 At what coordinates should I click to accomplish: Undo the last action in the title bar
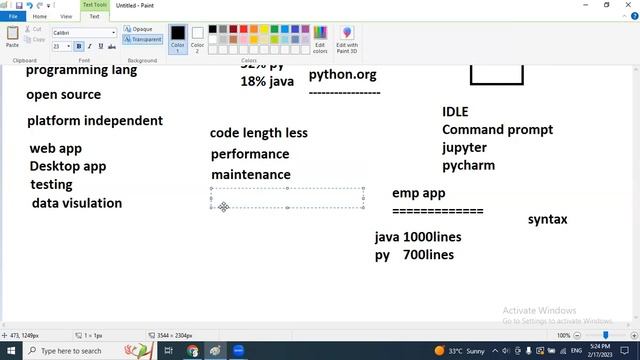[29, 5]
